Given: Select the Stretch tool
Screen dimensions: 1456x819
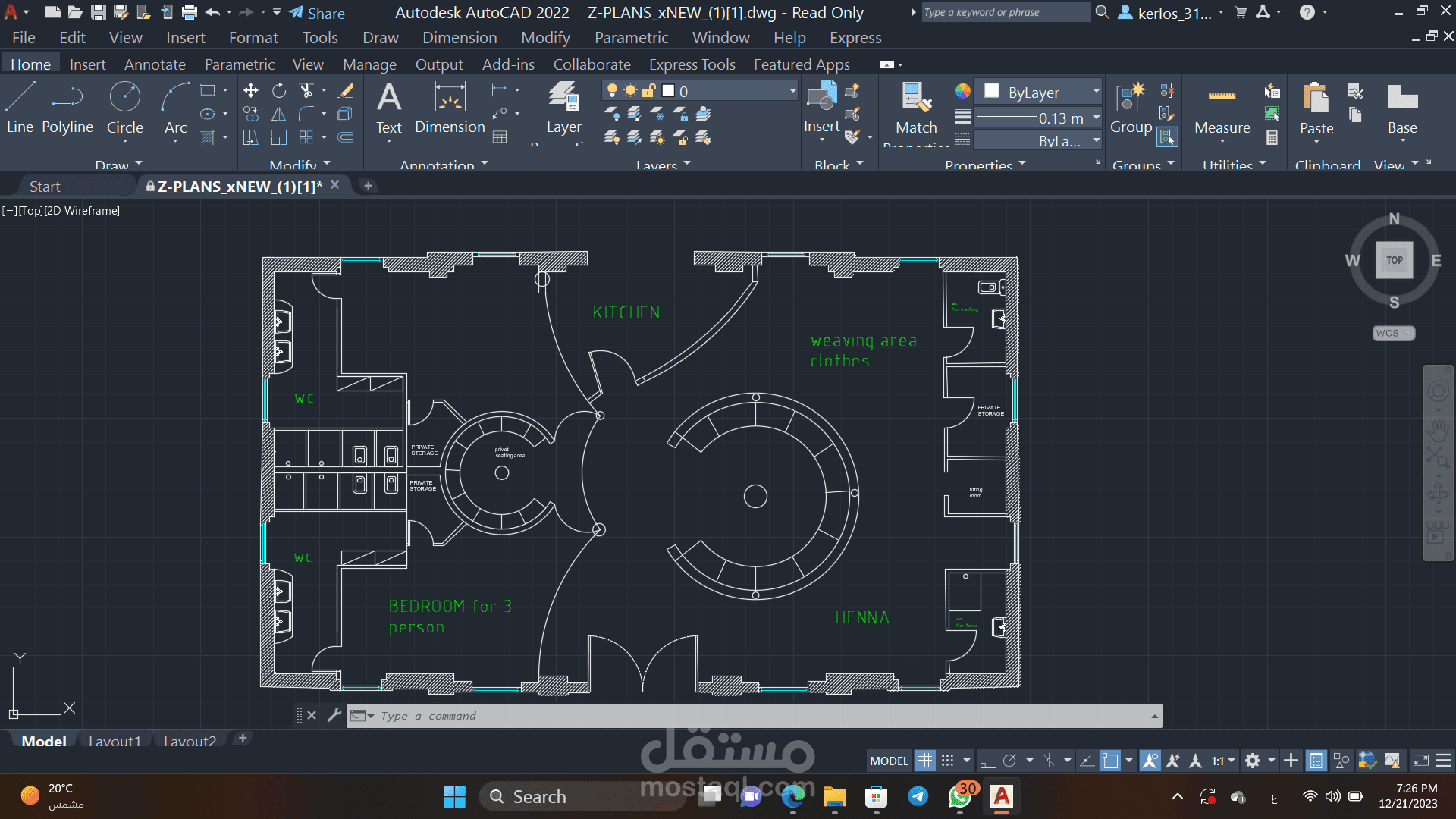Looking at the screenshot, I should click(x=251, y=137).
